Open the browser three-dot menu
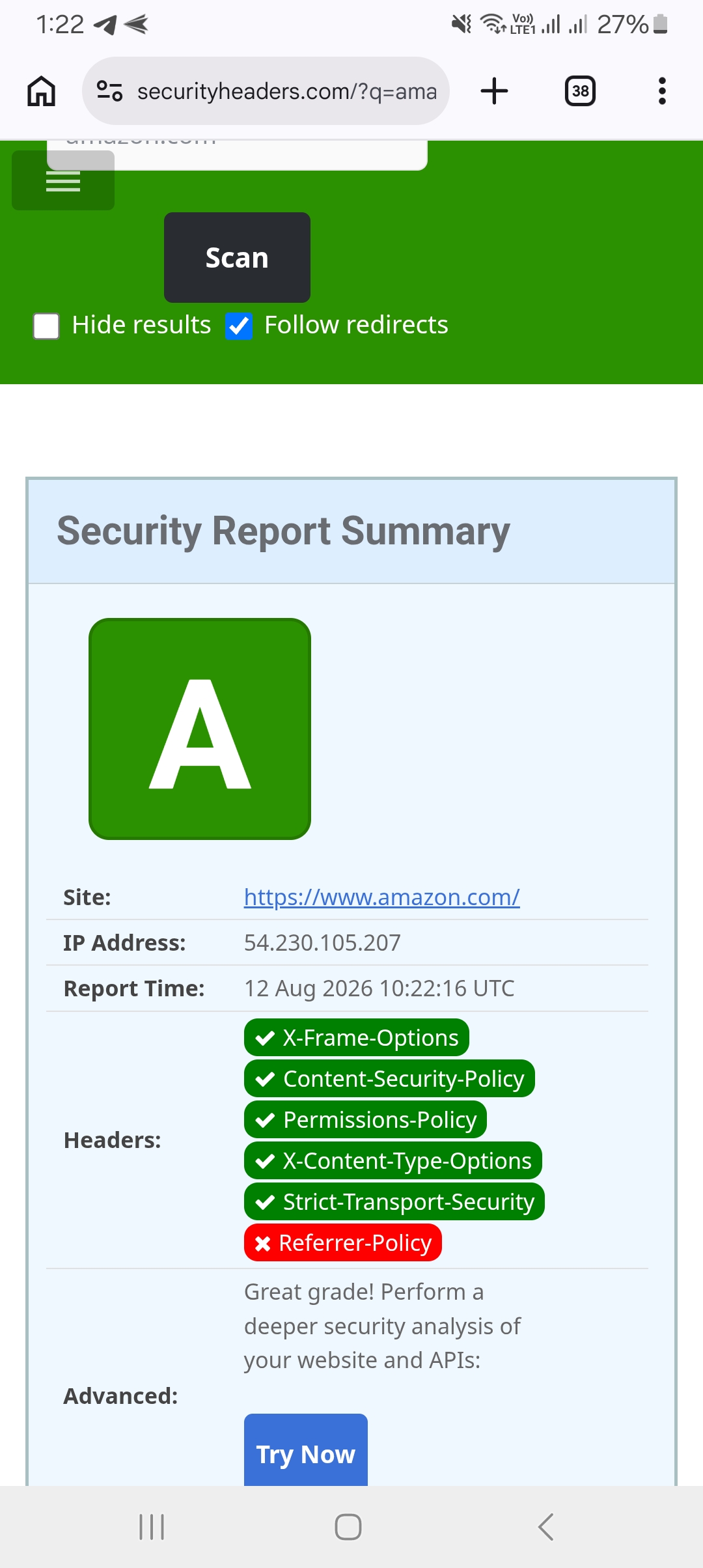This screenshot has height=1568, width=703. tap(662, 91)
